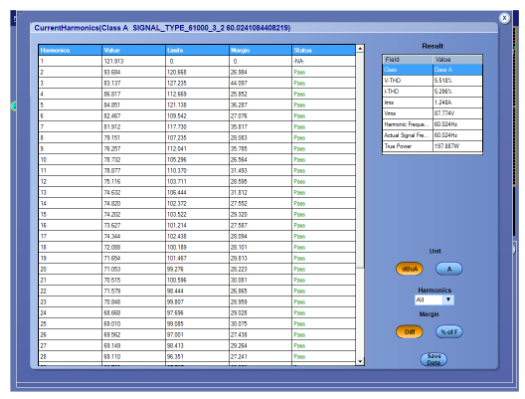525x399 pixels.
Task: Click limit 101.467 of harmonic 19
Action: [177, 258]
